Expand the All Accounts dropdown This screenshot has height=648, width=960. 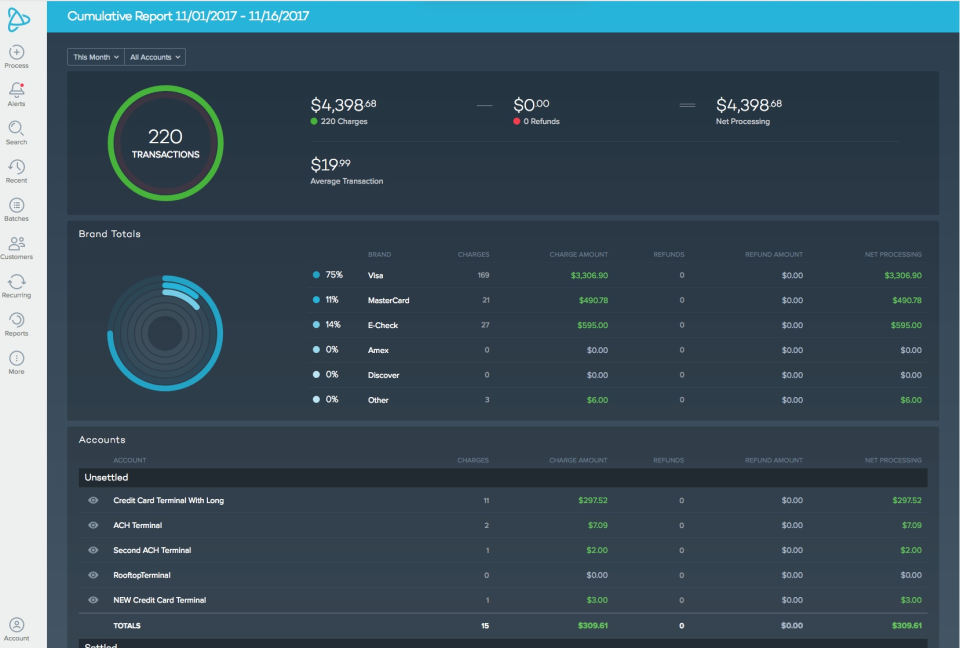[155, 57]
